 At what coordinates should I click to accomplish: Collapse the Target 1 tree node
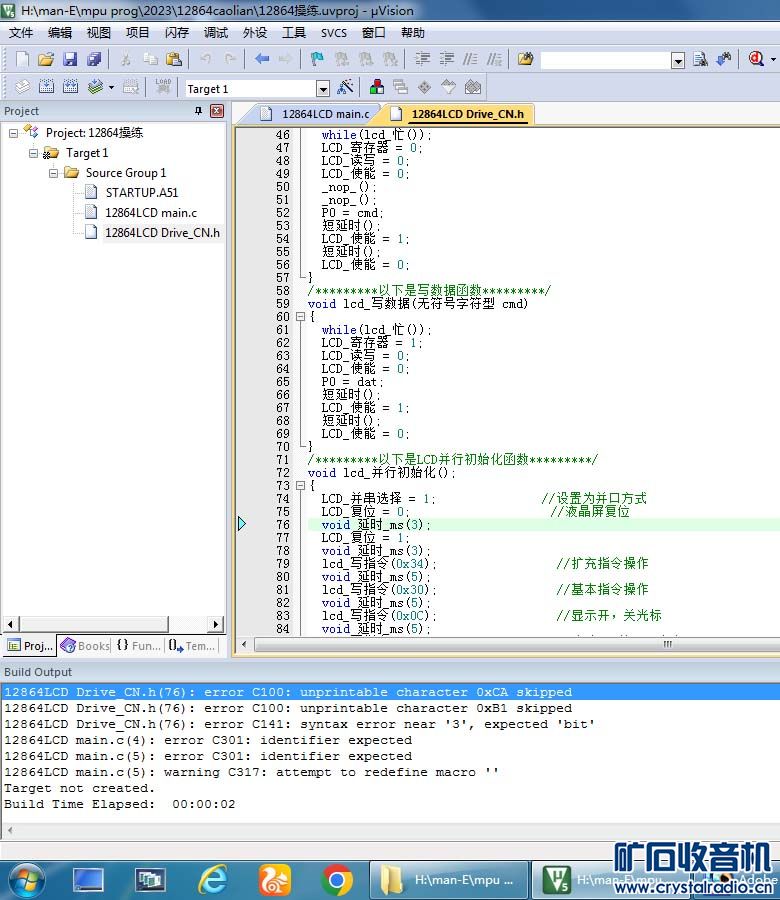click(34, 153)
